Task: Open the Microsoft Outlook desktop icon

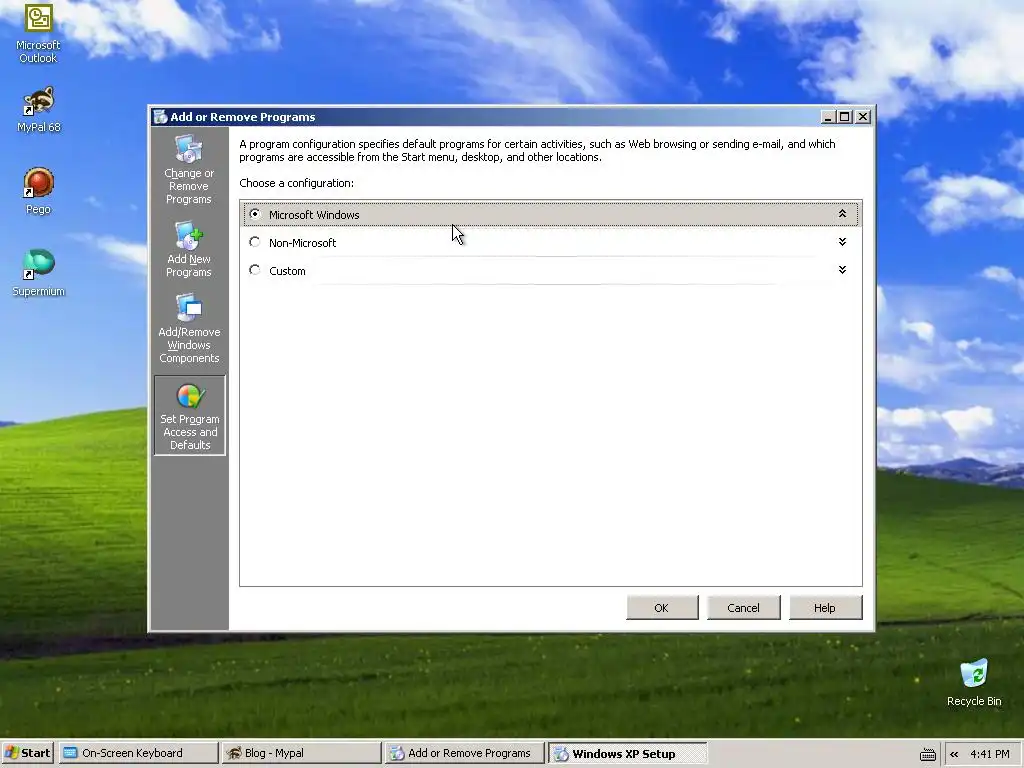Action: click(x=39, y=34)
